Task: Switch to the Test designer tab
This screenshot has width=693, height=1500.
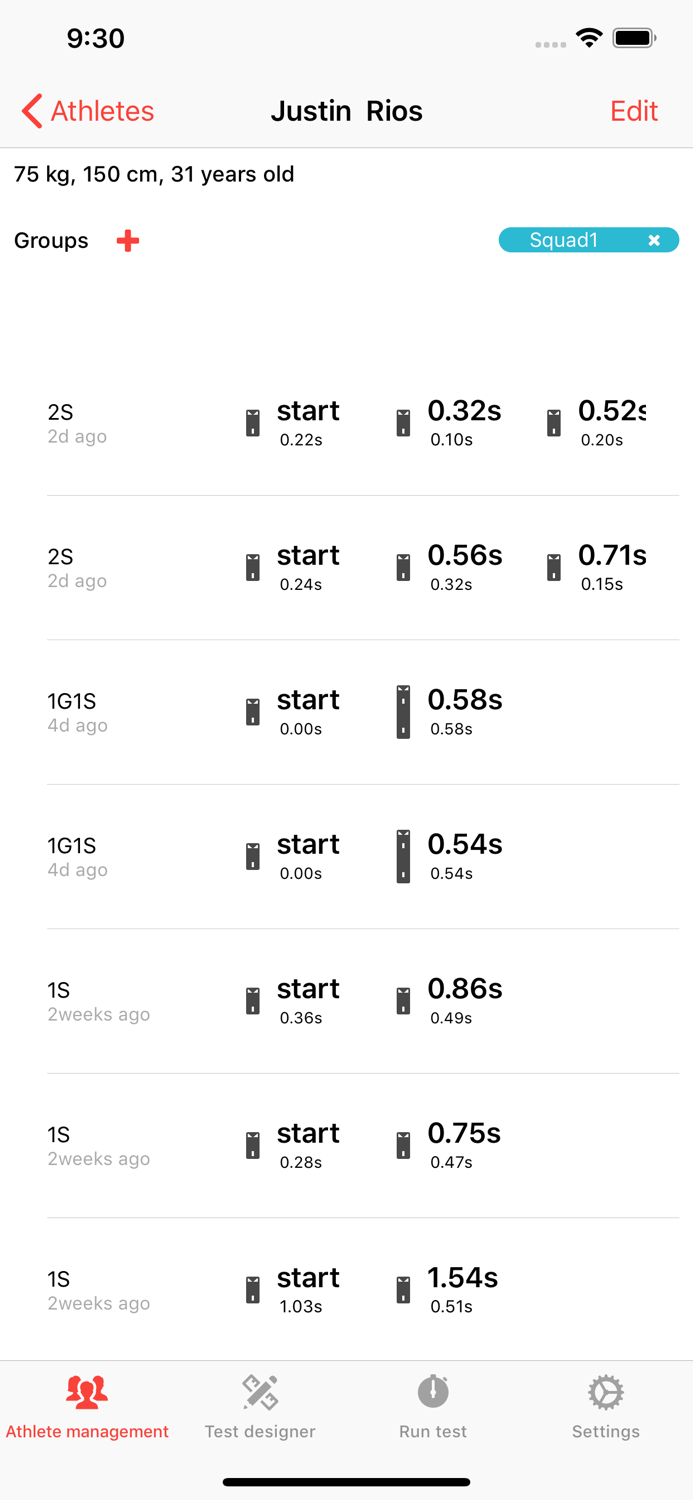Action: coord(260,1407)
